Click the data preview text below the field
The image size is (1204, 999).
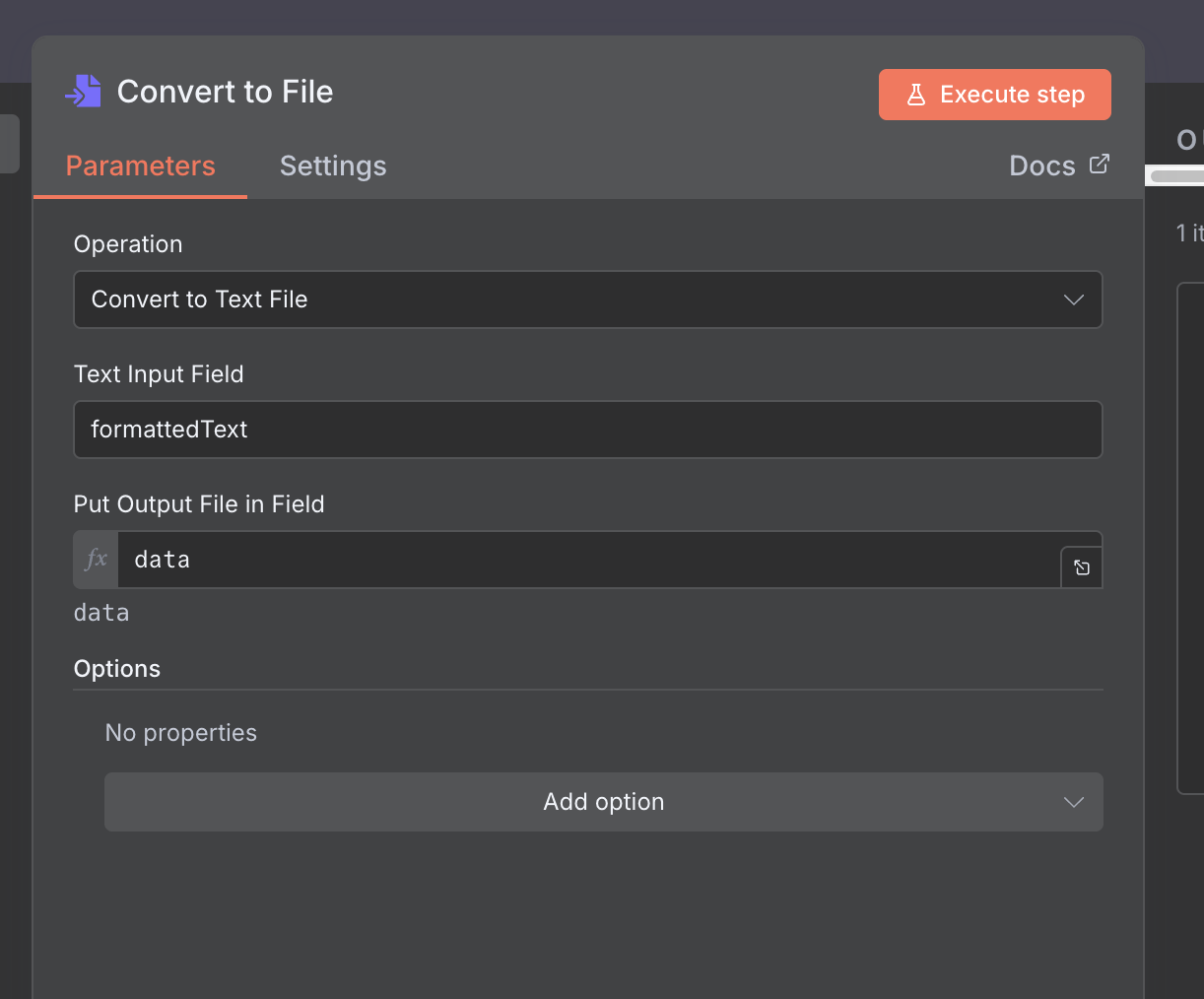point(101,613)
